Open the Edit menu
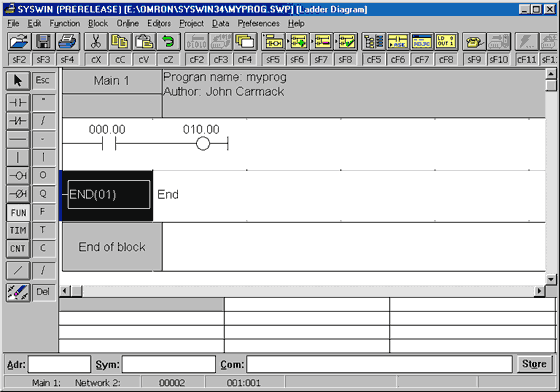560x392 pixels. click(x=34, y=24)
